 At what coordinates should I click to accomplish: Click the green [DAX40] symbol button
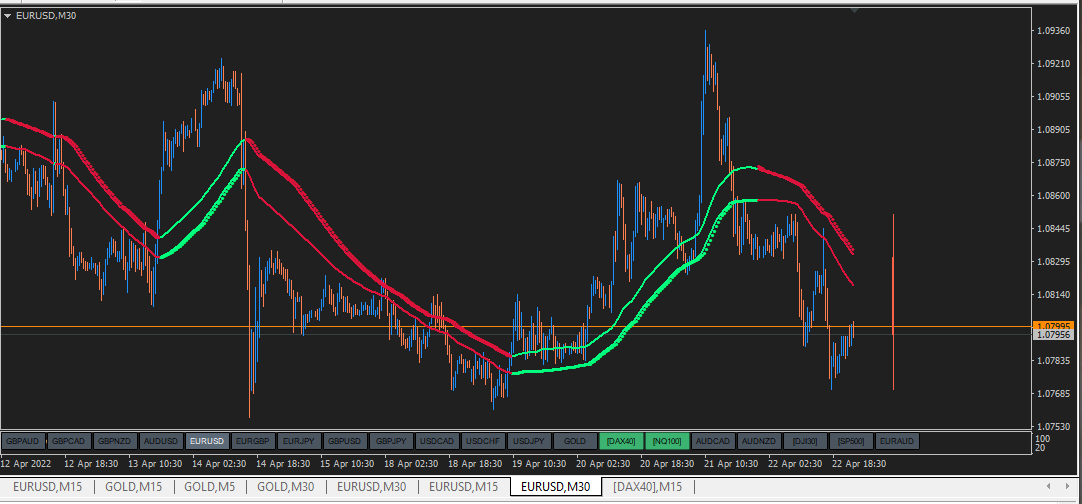[621, 441]
